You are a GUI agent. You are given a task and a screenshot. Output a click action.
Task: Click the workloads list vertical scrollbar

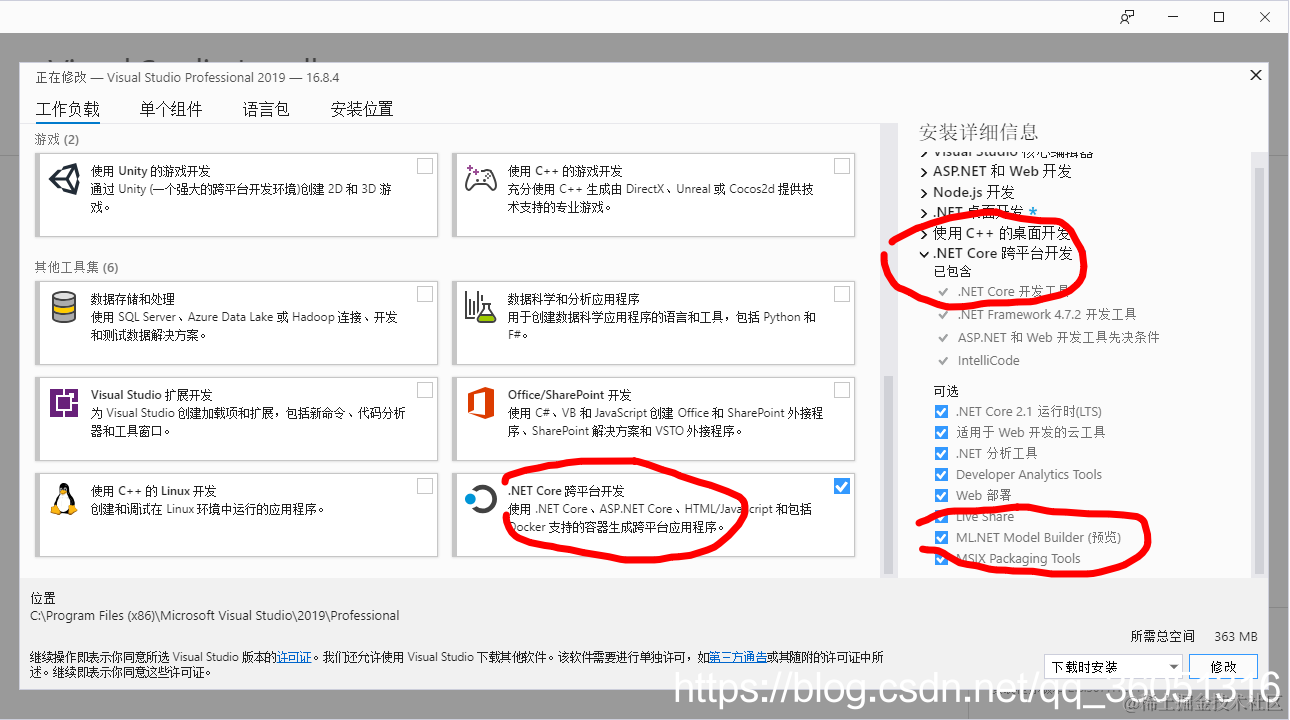pos(887,474)
